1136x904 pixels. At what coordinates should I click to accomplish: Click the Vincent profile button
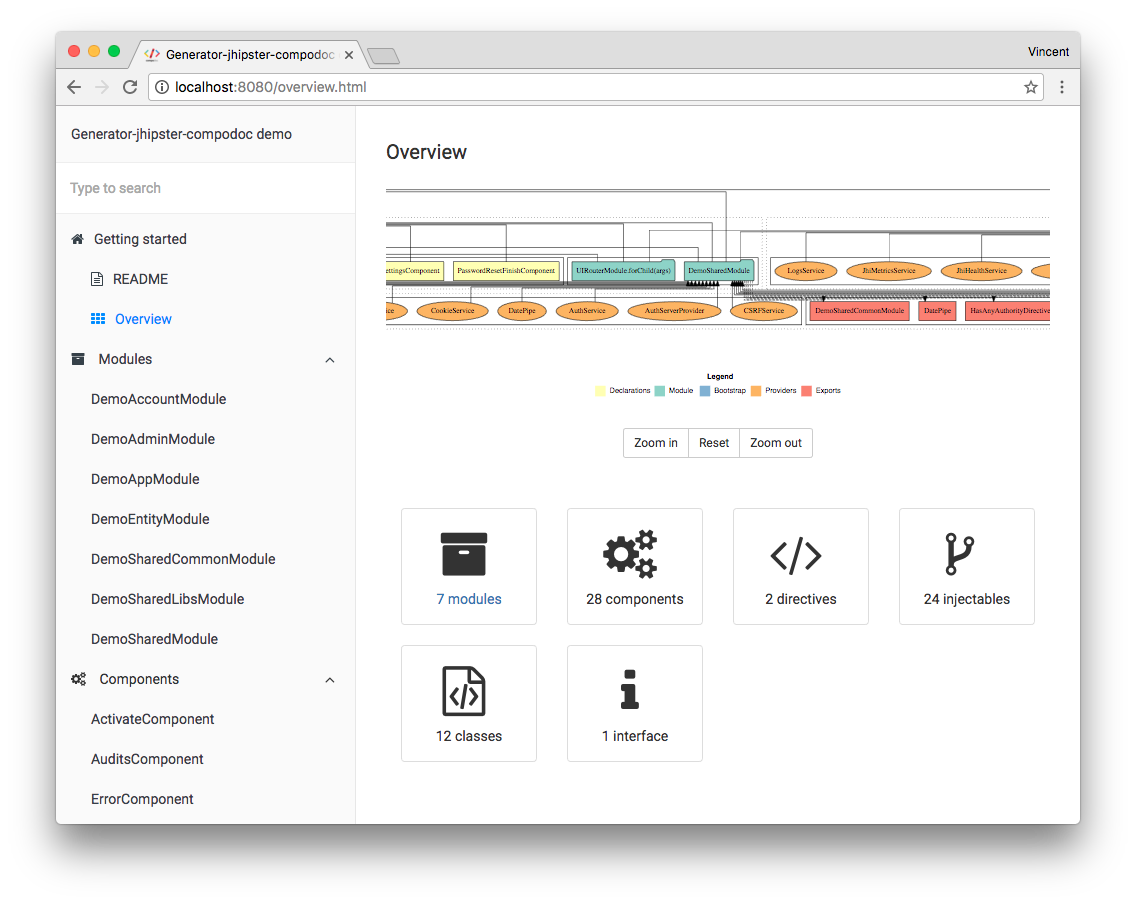(1048, 51)
